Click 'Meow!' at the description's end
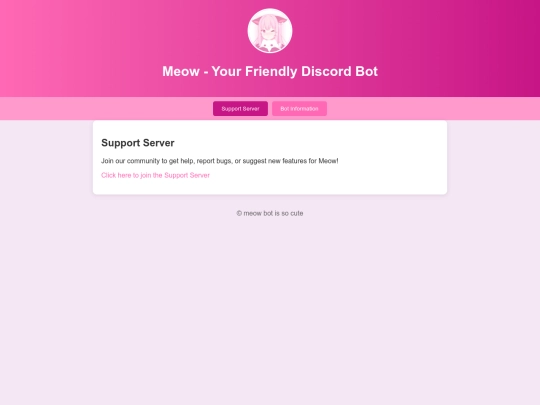This screenshot has width=540, height=405. coord(328,161)
